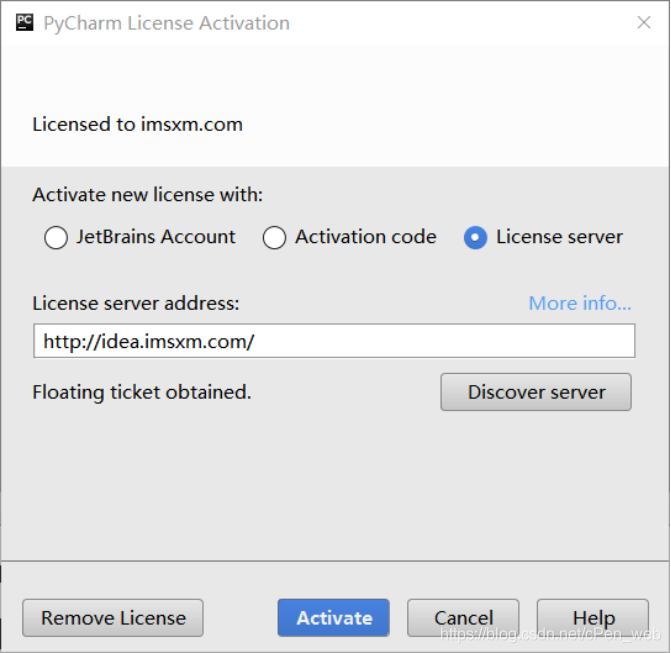Select the License server radio circle
Image resolution: width=671 pixels, height=653 pixels.
476,238
